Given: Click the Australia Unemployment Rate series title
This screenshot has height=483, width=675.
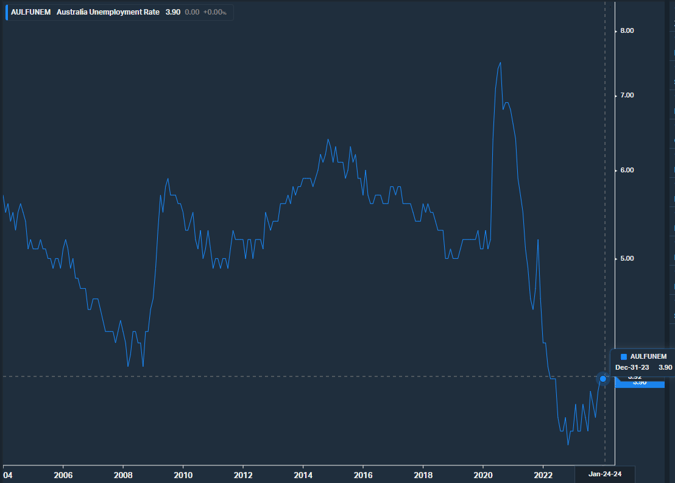Looking at the screenshot, I should point(107,12).
